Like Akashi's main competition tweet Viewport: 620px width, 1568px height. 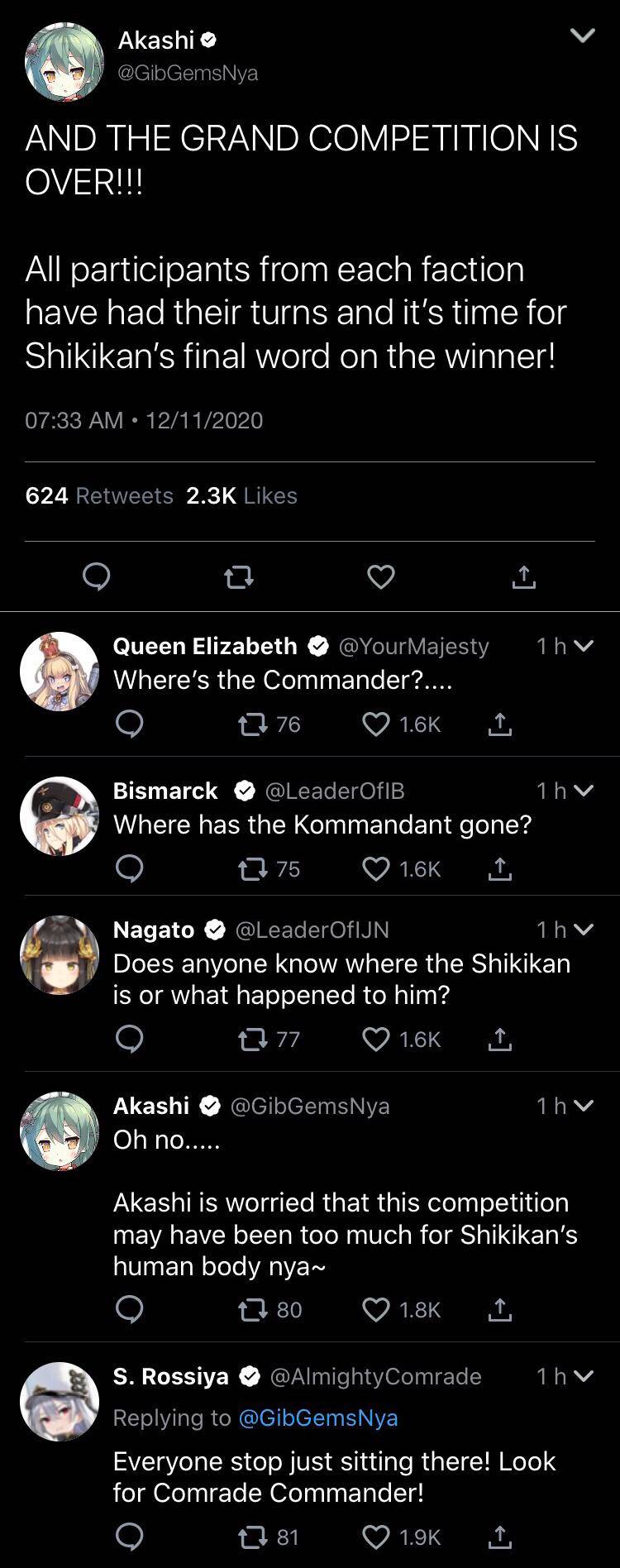tap(380, 577)
